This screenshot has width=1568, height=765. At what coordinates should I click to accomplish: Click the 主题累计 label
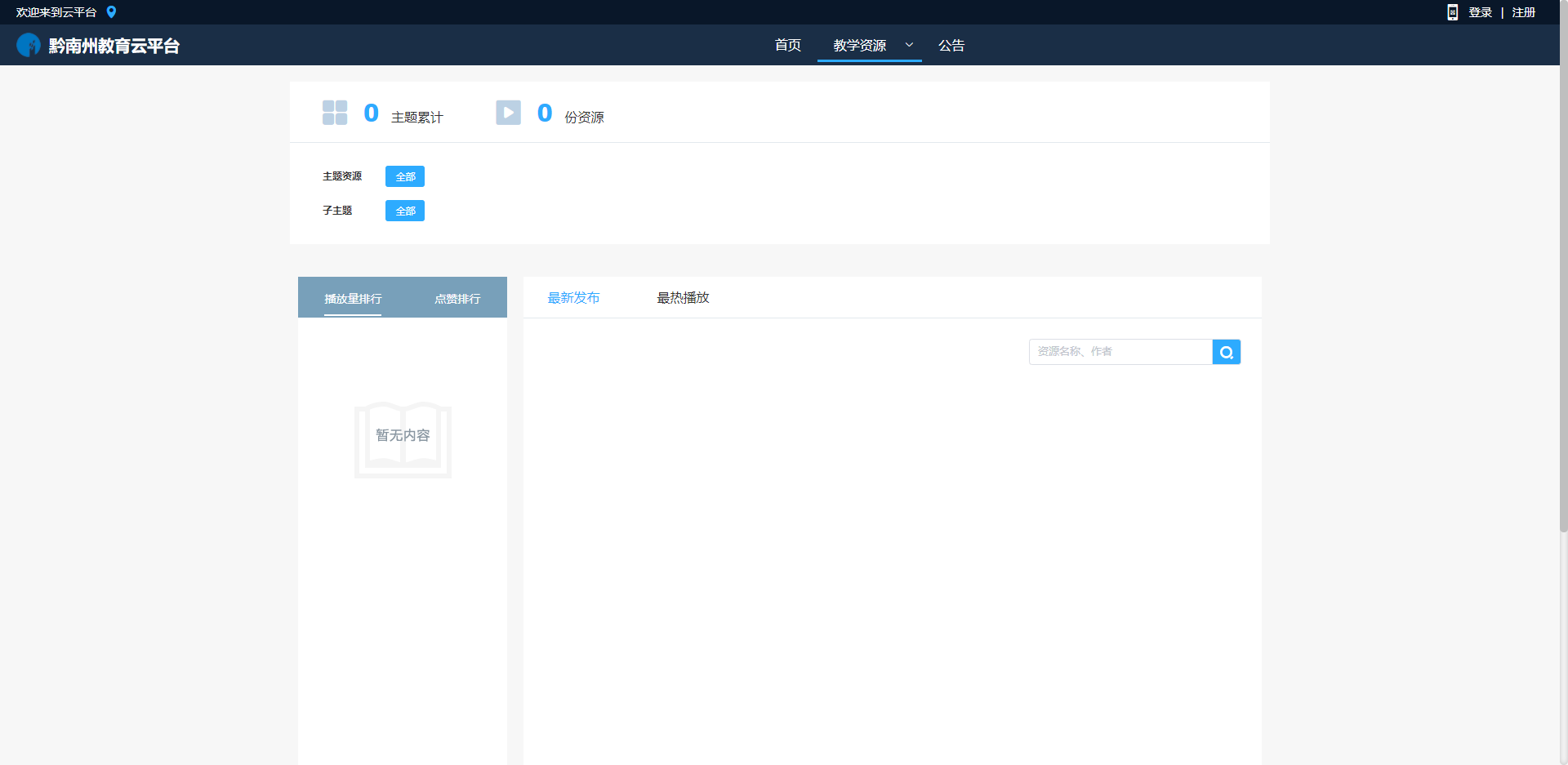click(417, 118)
